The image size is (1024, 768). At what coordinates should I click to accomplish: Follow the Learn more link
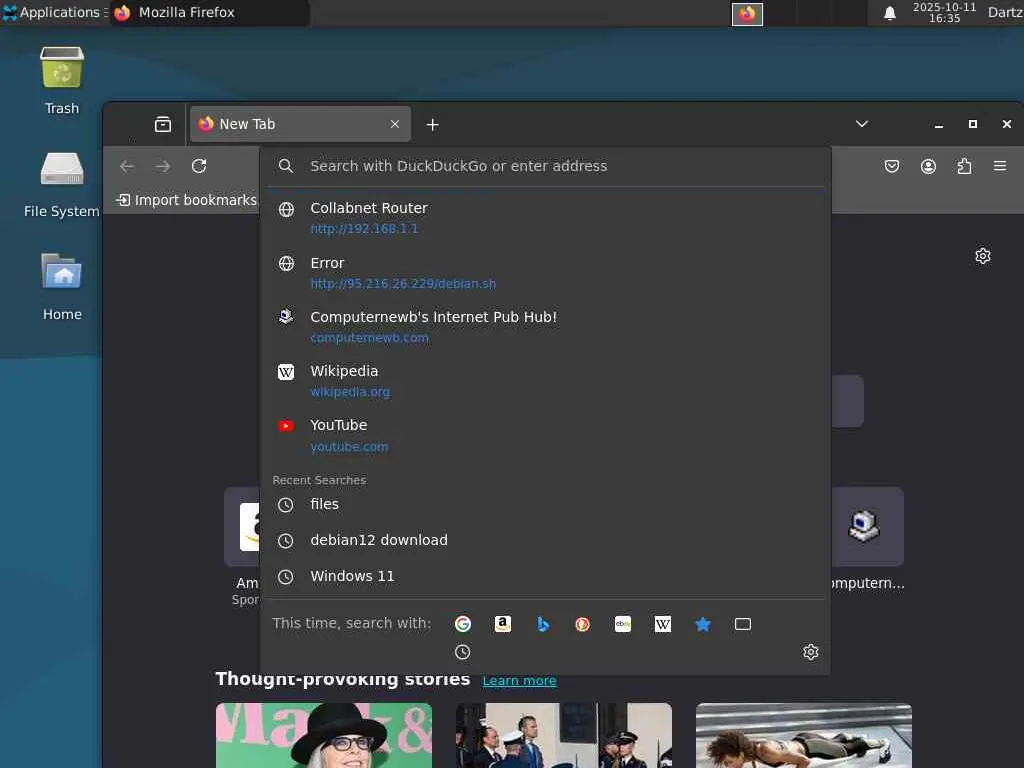[519, 680]
